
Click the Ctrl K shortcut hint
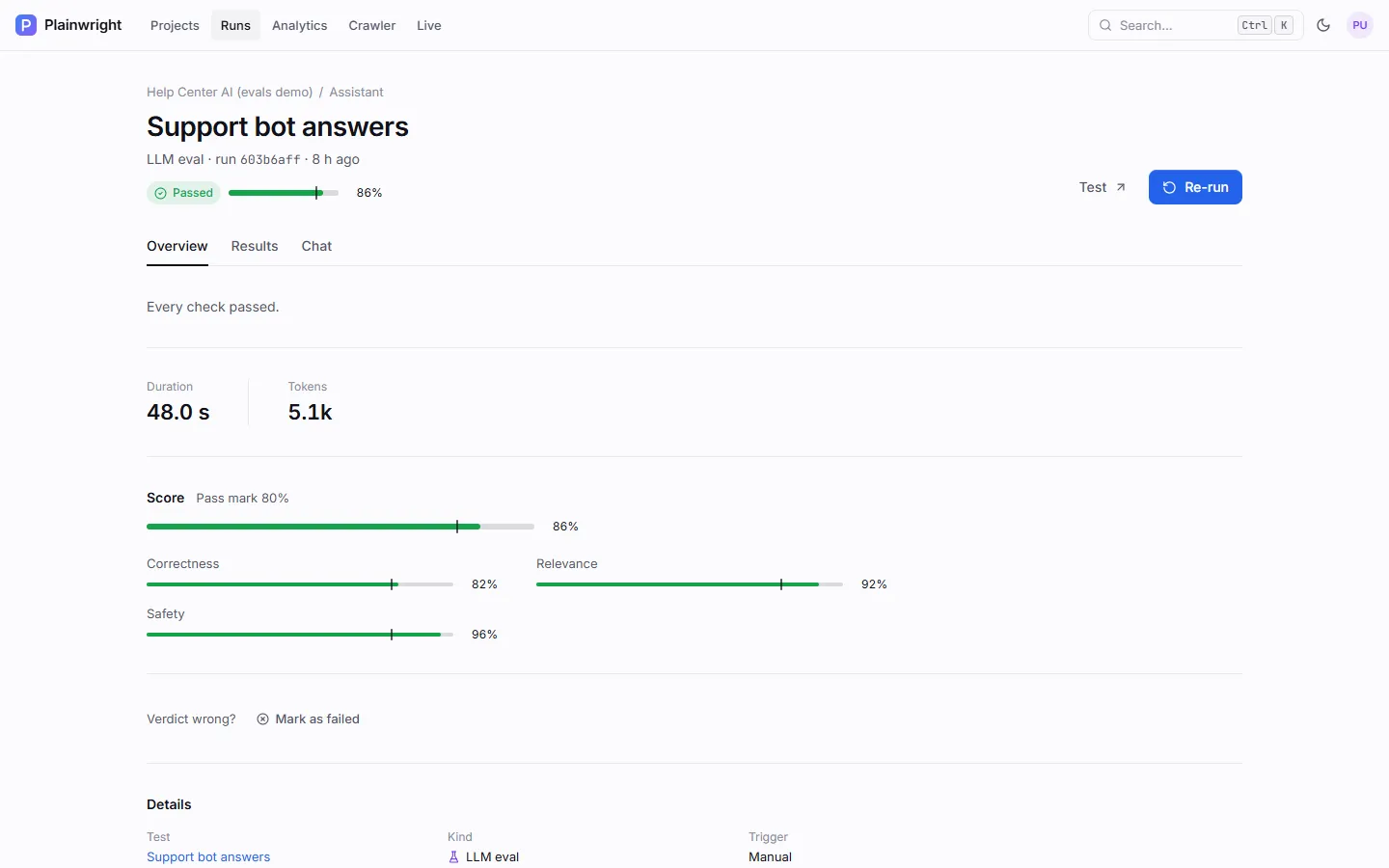[1266, 25]
